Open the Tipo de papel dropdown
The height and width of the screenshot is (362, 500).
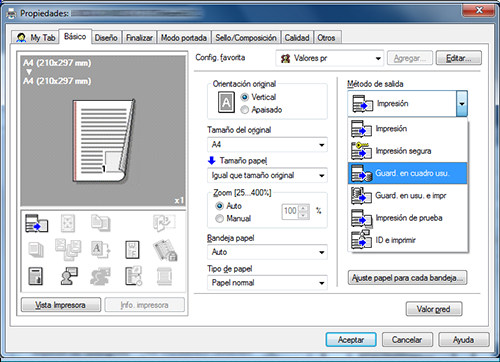(x=267, y=283)
